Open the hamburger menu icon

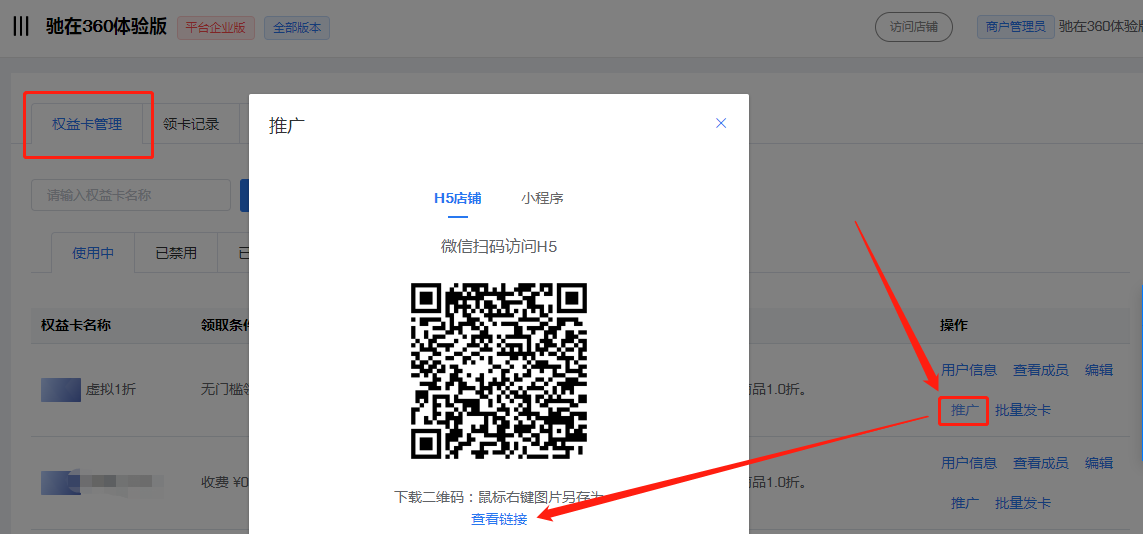(21, 27)
